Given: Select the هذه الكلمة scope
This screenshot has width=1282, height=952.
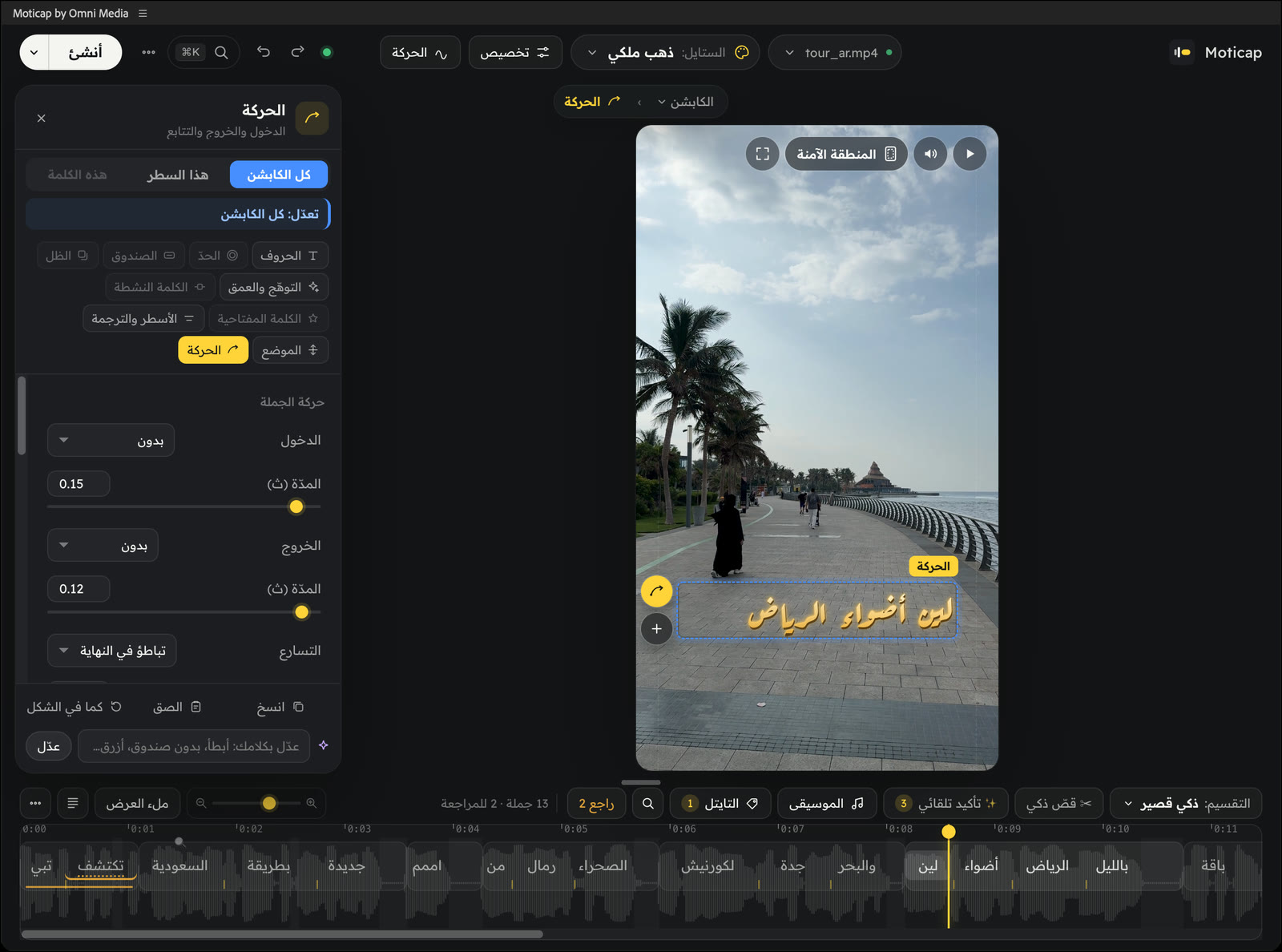Looking at the screenshot, I should 77,175.
